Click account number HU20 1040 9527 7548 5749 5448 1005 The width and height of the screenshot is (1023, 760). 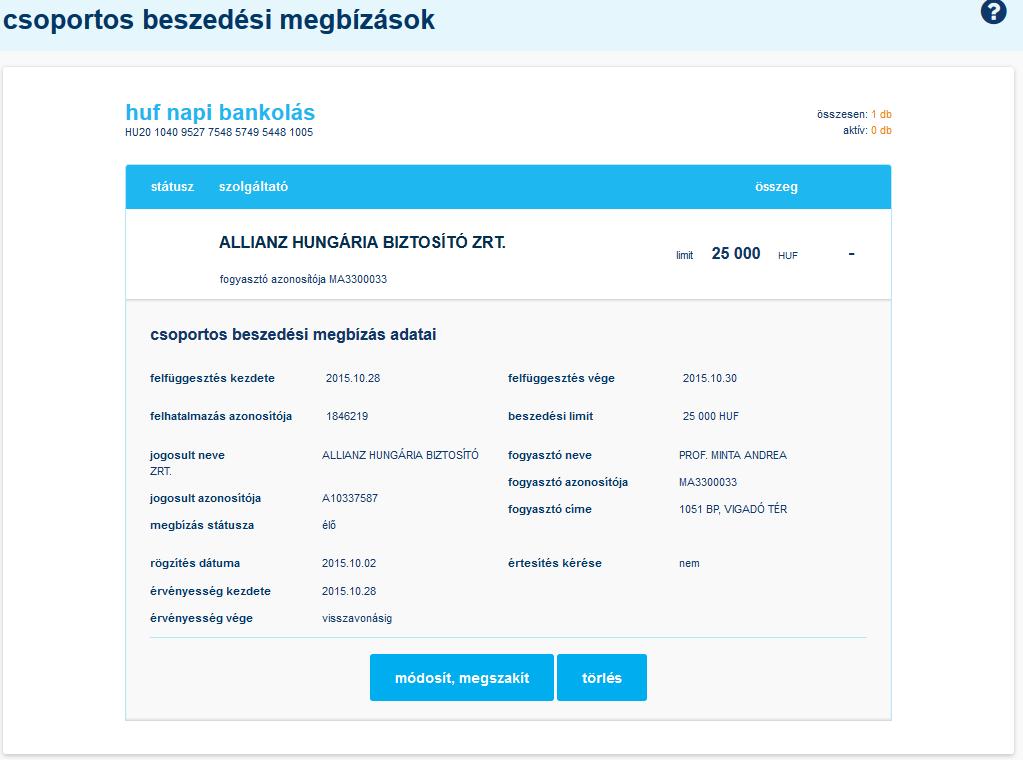(219, 132)
